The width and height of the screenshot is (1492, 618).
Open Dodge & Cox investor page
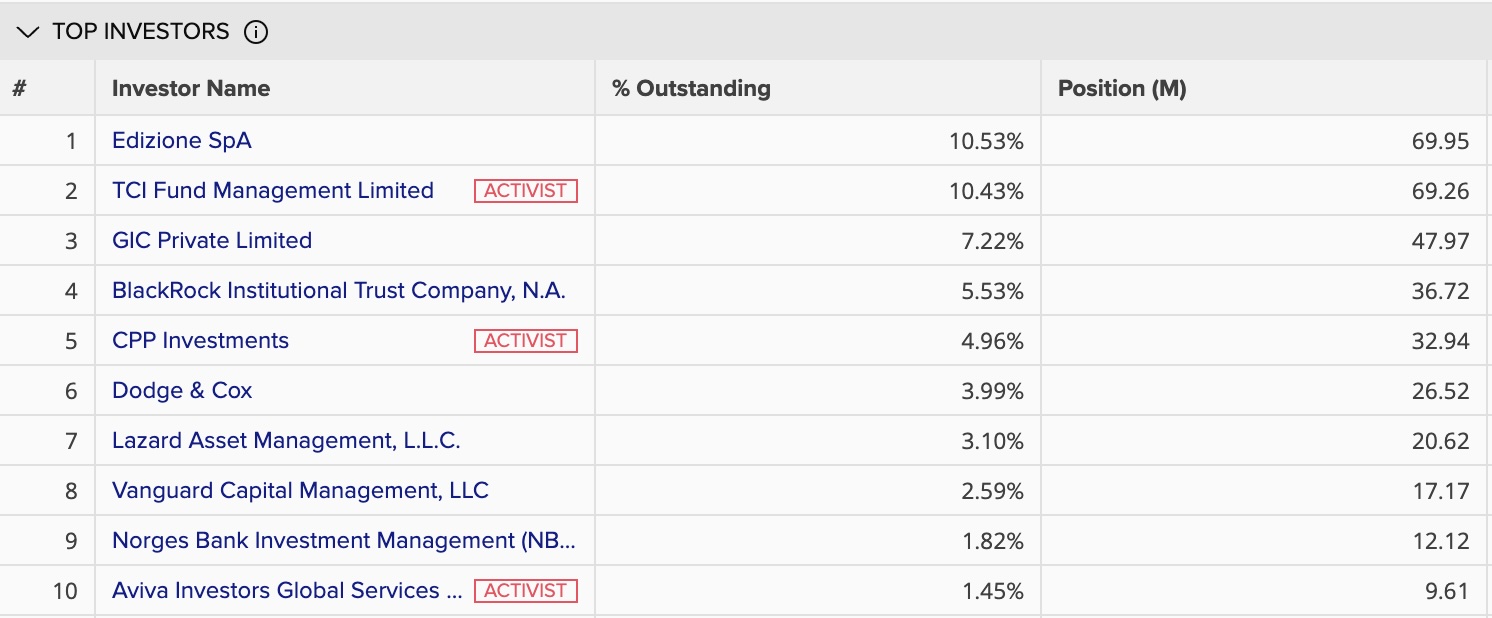pyautogui.click(x=182, y=390)
